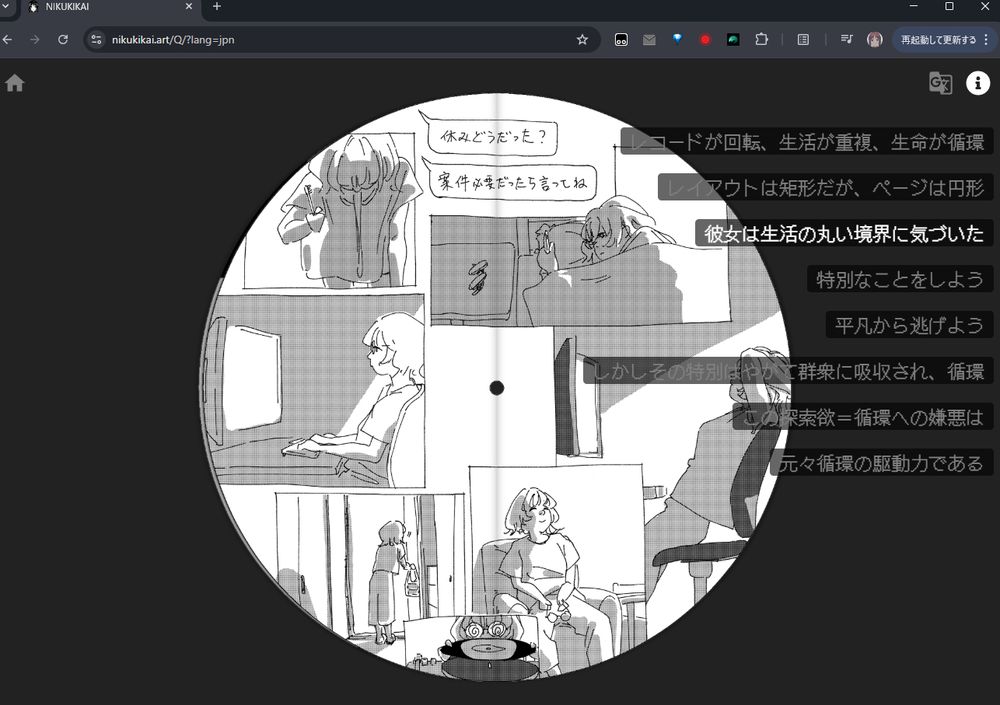Reload the NIKUKIKAI page

[x=63, y=39]
